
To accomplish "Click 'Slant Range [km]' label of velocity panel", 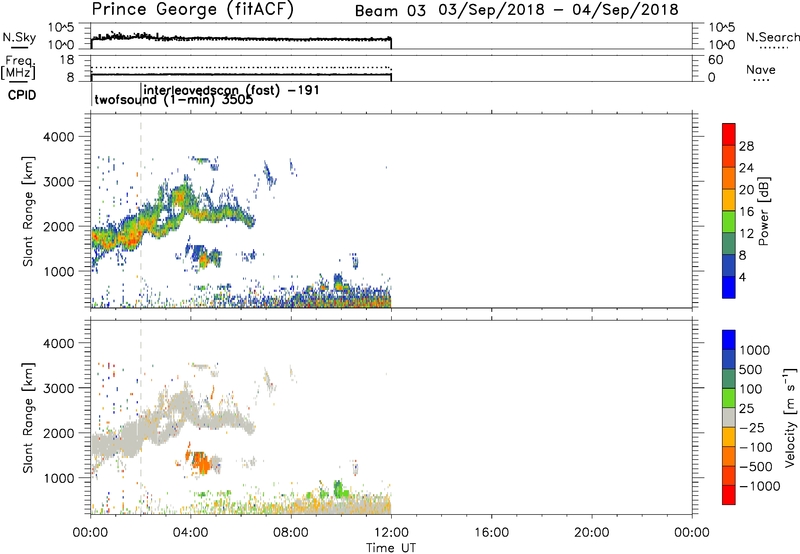I will coord(28,417).
